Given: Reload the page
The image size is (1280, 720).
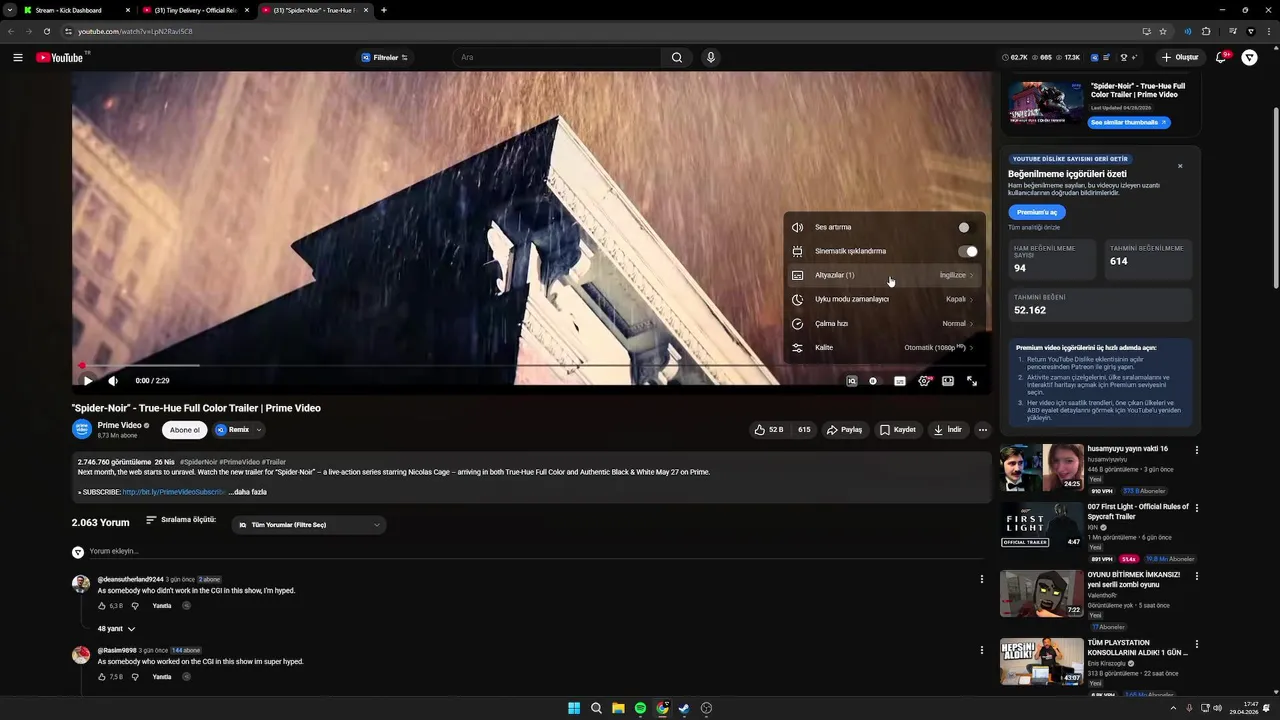Looking at the screenshot, I should (46, 31).
